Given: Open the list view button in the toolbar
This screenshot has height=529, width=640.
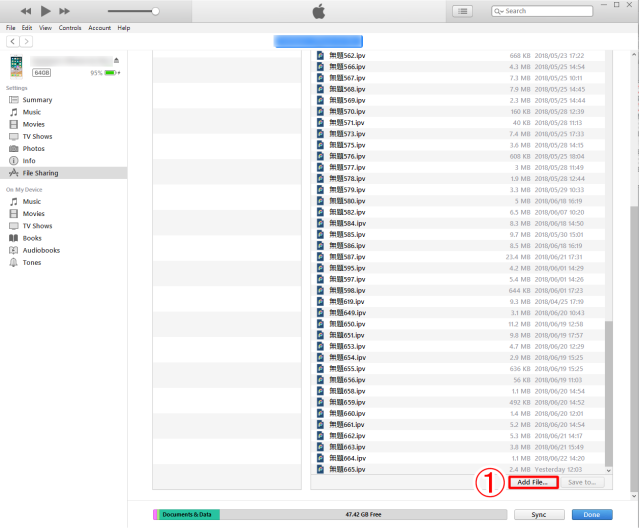Looking at the screenshot, I should click(x=462, y=11).
